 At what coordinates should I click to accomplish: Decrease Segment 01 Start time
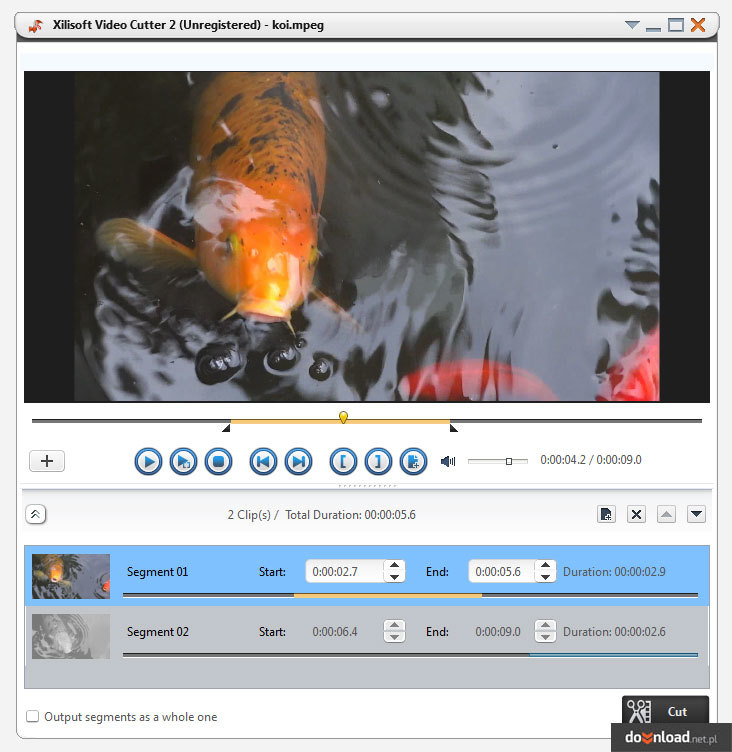[x=394, y=577]
